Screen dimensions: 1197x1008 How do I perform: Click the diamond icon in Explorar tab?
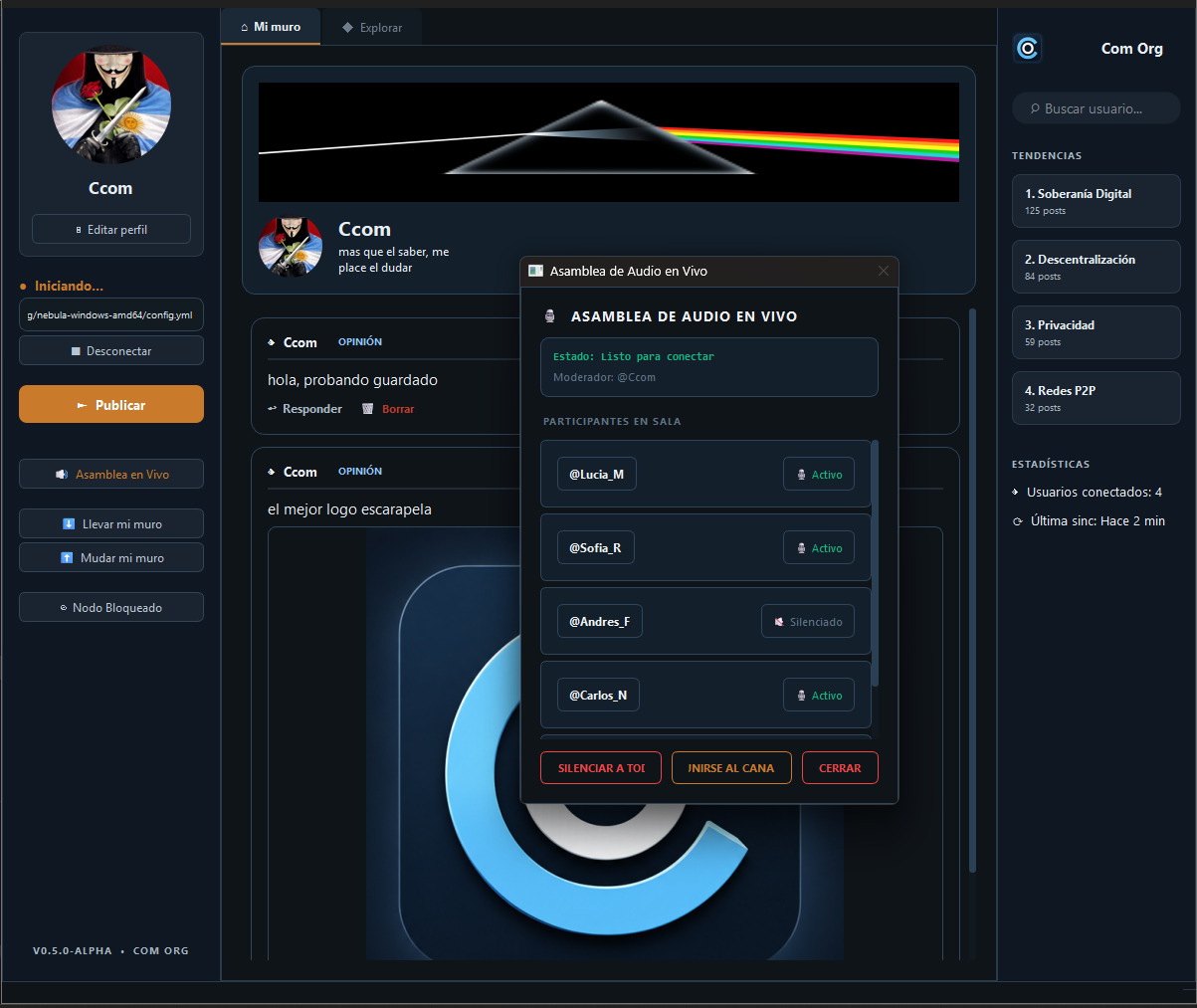coord(347,28)
